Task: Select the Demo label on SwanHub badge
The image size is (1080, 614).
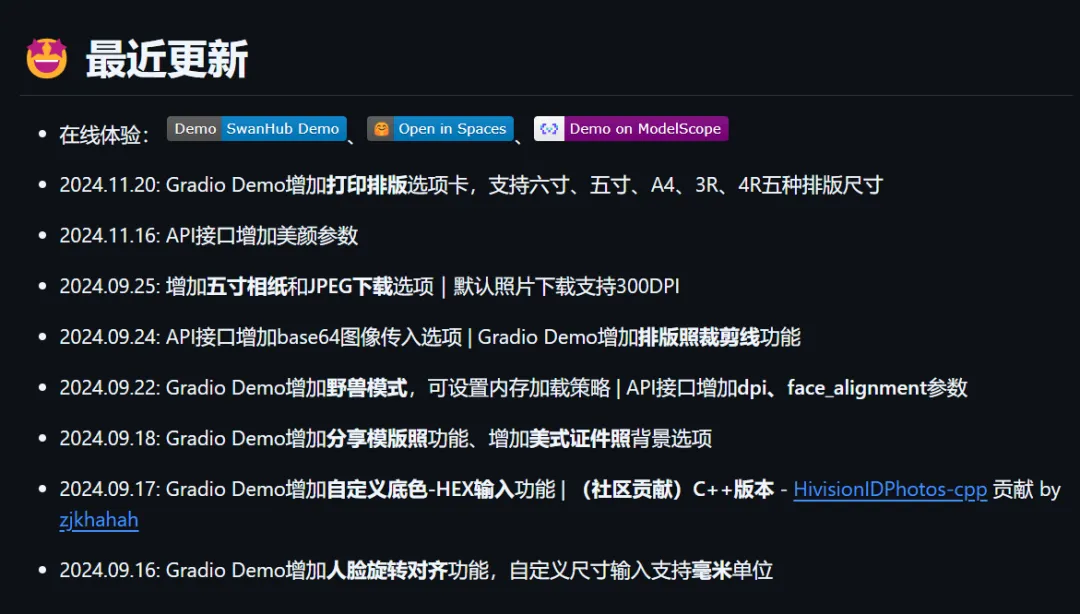Action: 194,128
